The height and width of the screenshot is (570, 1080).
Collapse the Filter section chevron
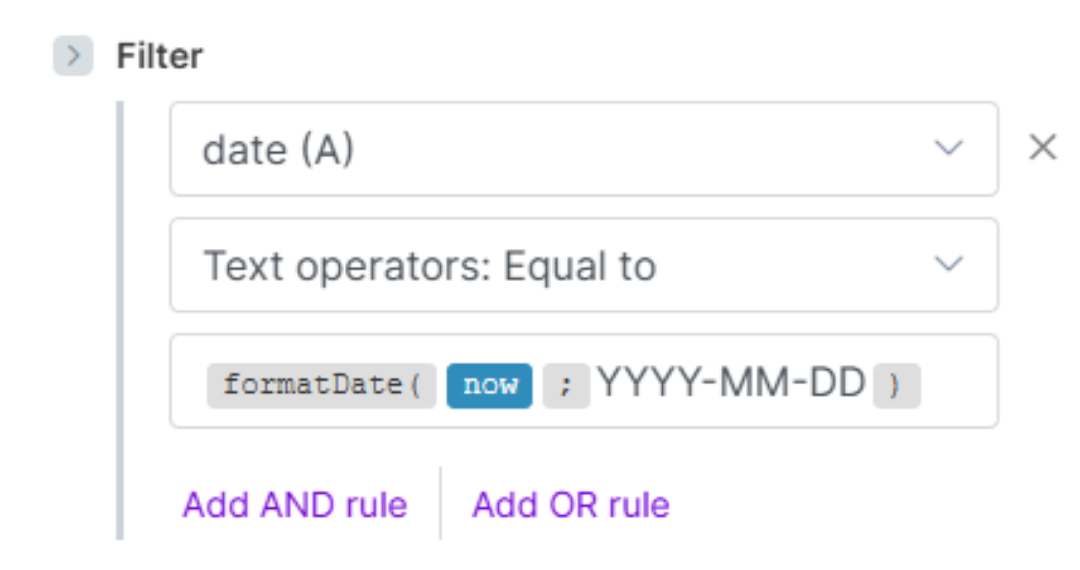pos(73,56)
